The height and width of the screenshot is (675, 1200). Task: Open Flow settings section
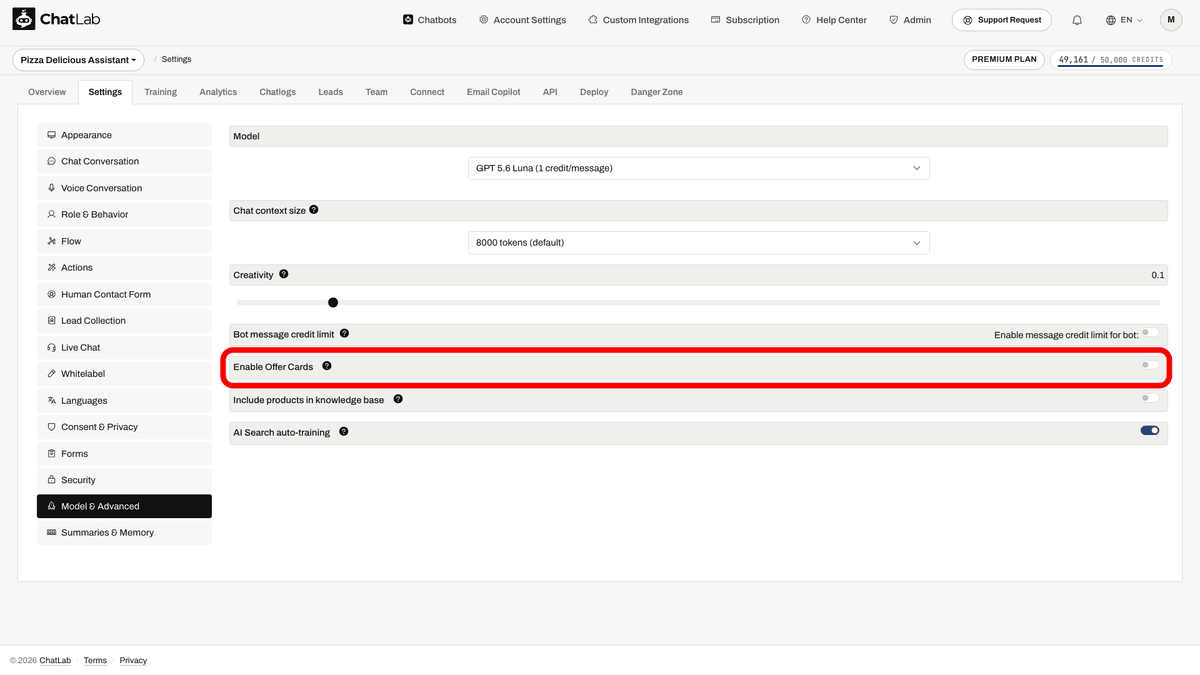[x=124, y=241]
